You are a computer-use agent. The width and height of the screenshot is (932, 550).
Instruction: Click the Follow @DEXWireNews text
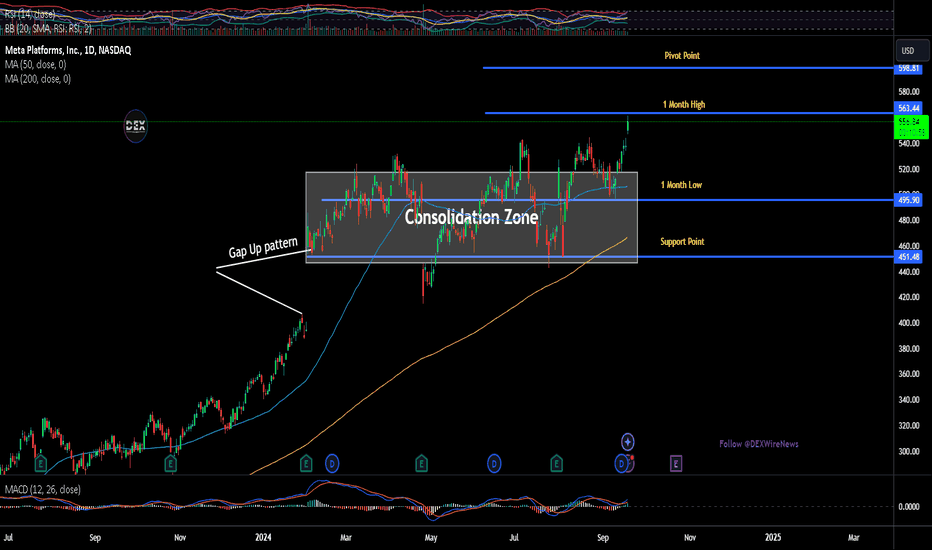coord(759,444)
